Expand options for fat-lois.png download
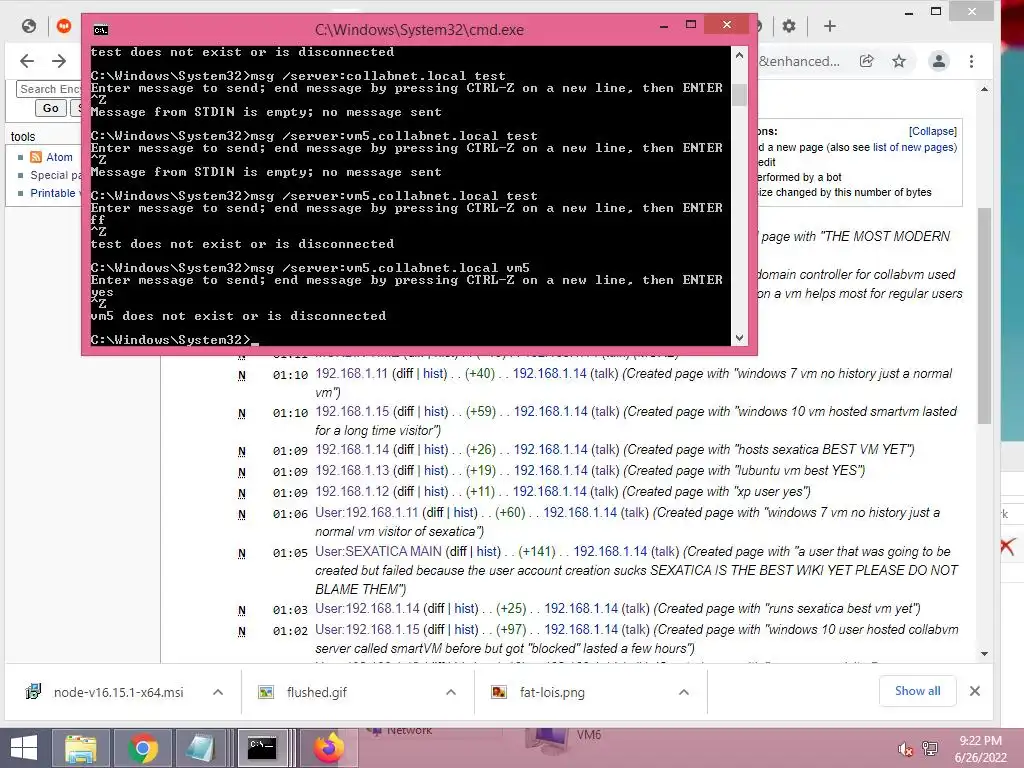 (x=684, y=692)
